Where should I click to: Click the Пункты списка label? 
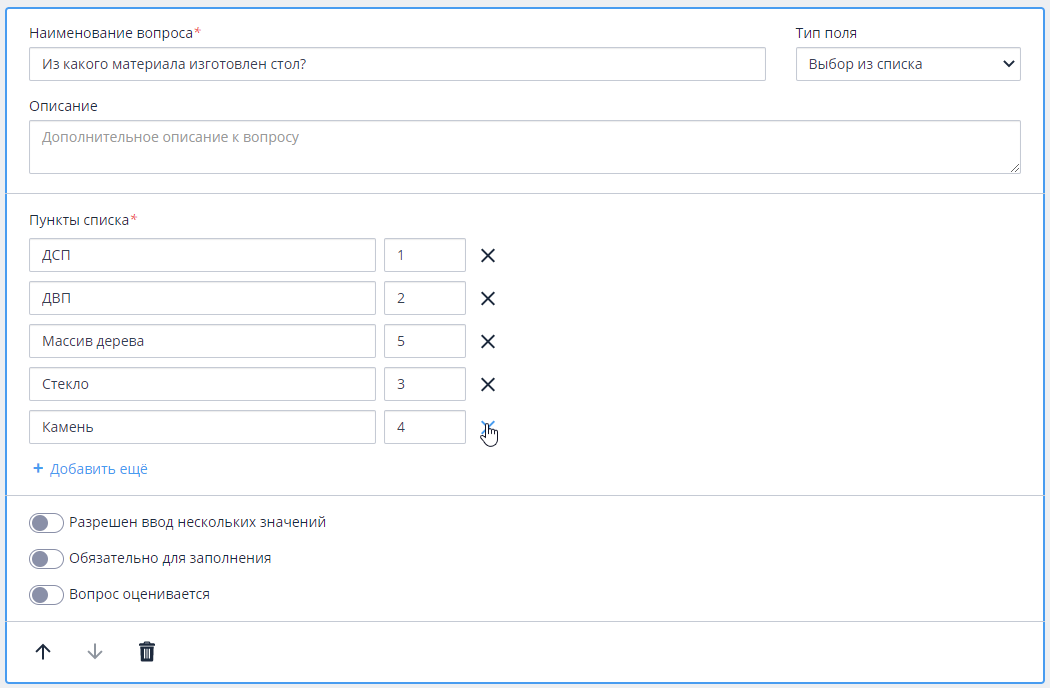[x=79, y=220]
